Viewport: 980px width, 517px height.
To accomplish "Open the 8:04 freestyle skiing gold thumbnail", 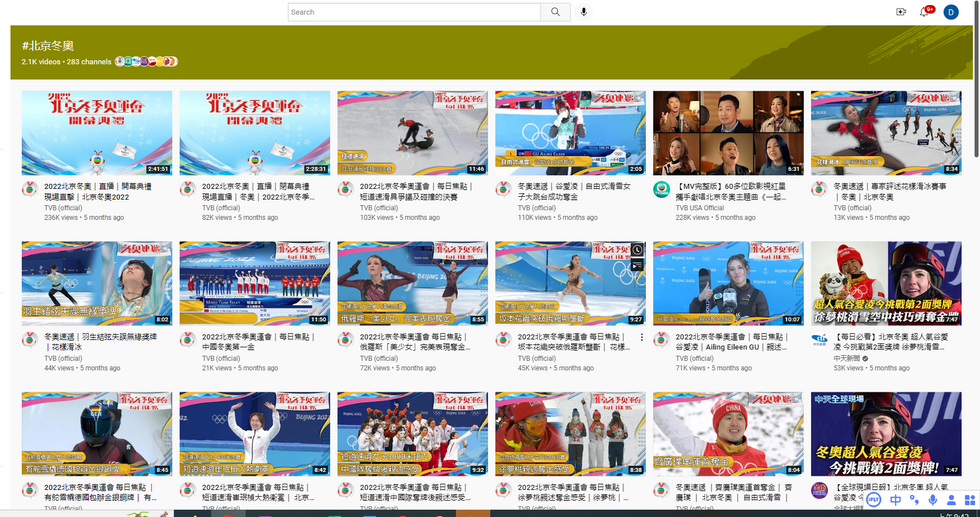I will coord(729,434).
